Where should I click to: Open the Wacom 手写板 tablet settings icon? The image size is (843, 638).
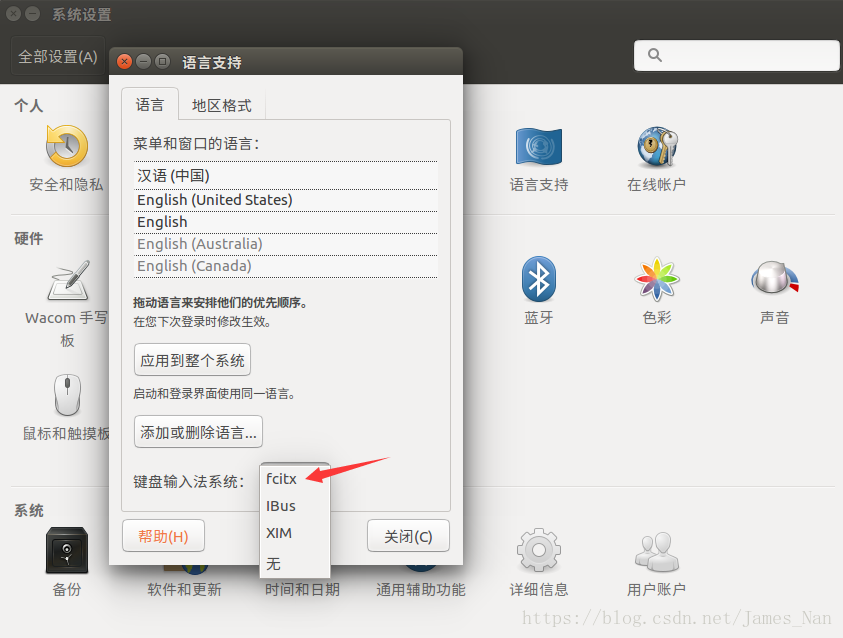[x=68, y=281]
